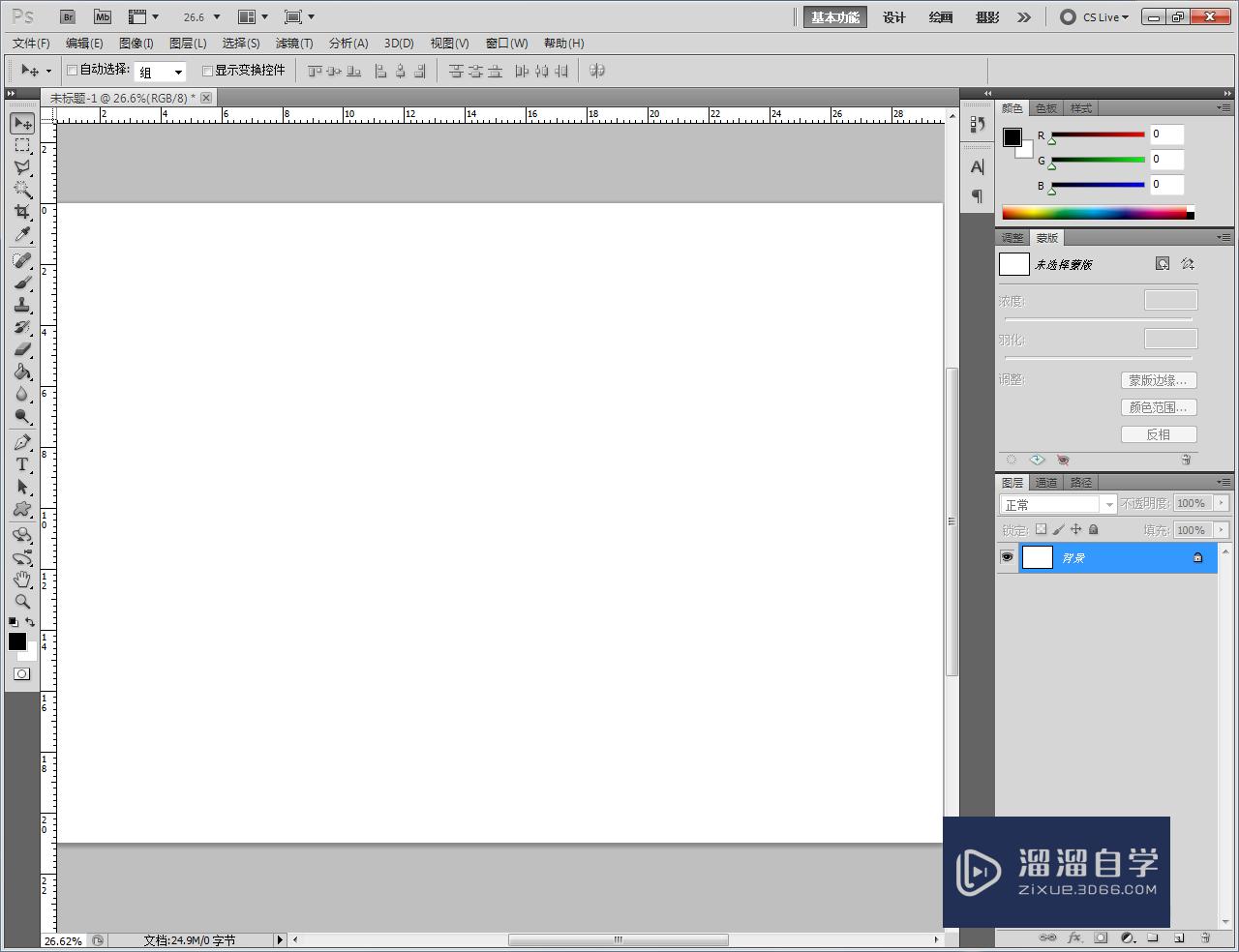The width and height of the screenshot is (1239, 952).
Task: Select the Blur tool
Action: 22,394
